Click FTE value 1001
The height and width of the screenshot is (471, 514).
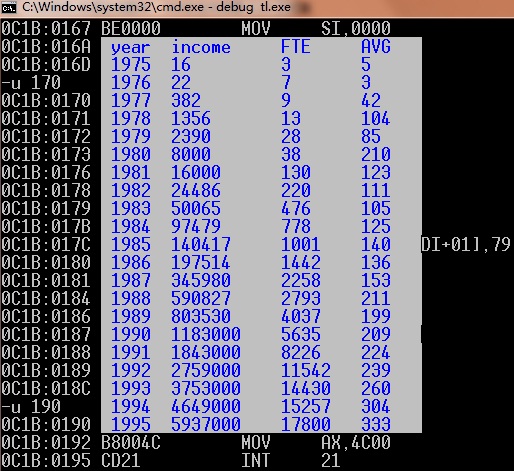click(x=301, y=244)
